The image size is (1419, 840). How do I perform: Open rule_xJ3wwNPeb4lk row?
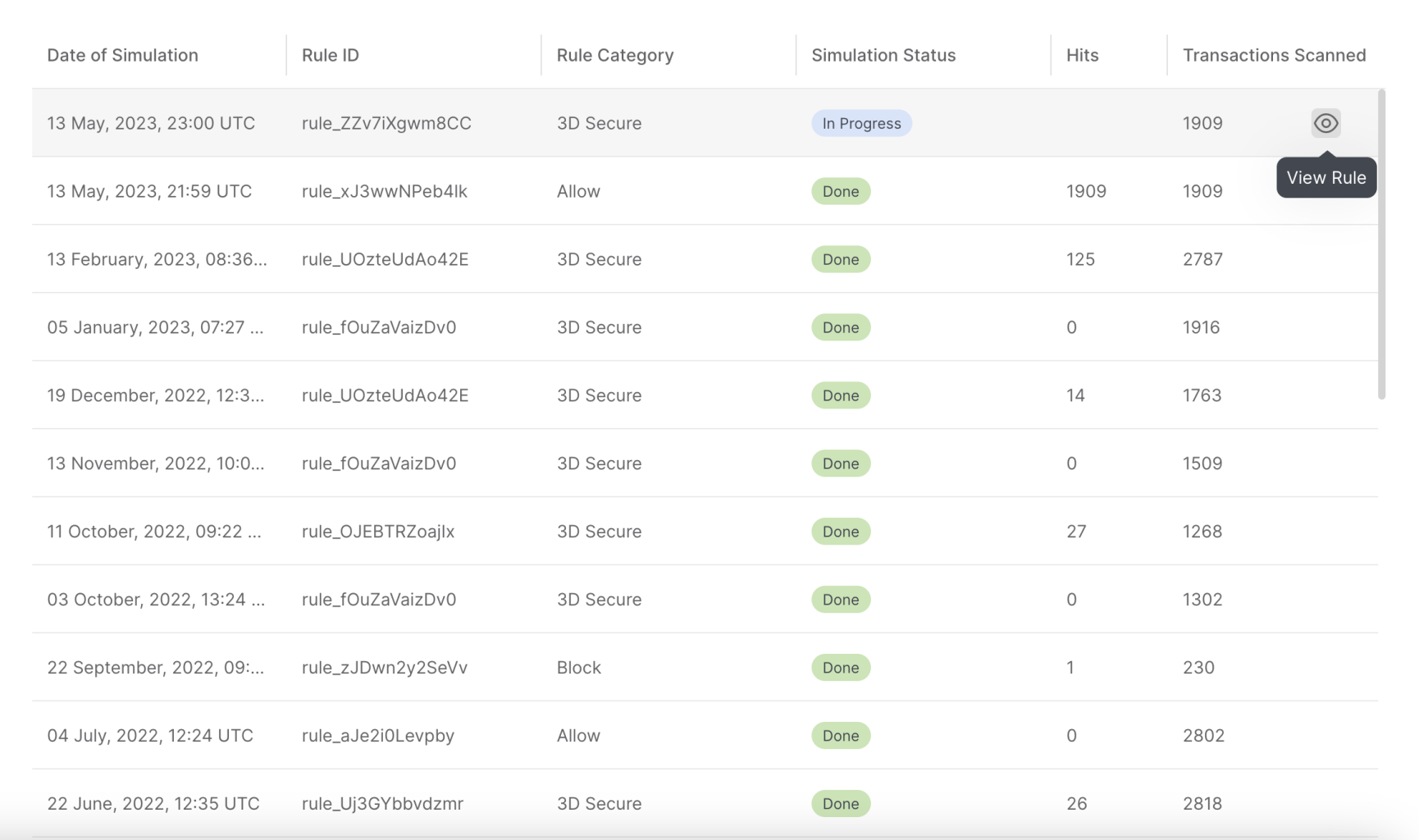coord(384,191)
